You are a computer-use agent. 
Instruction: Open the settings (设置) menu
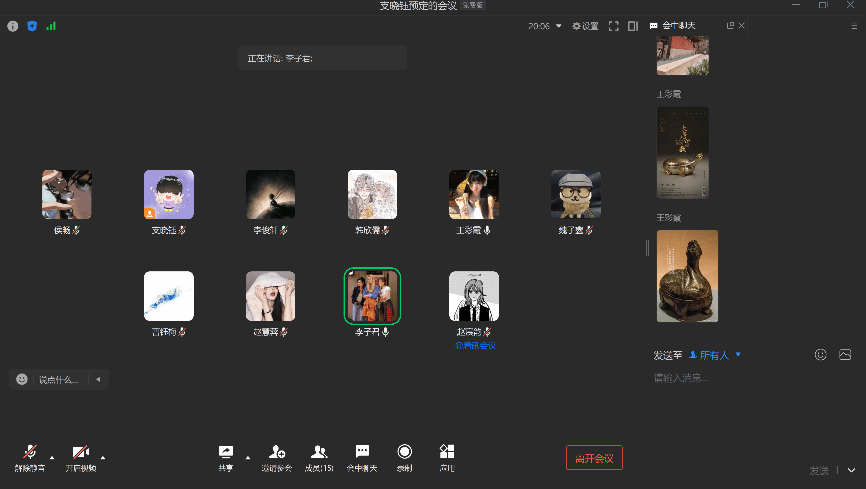[585, 26]
